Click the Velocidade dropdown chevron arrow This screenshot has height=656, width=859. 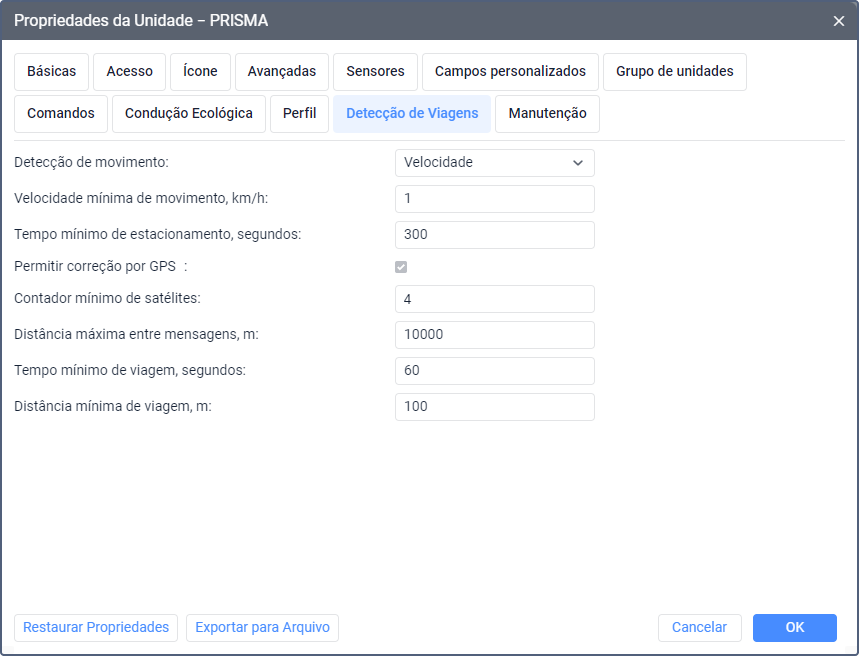point(577,163)
